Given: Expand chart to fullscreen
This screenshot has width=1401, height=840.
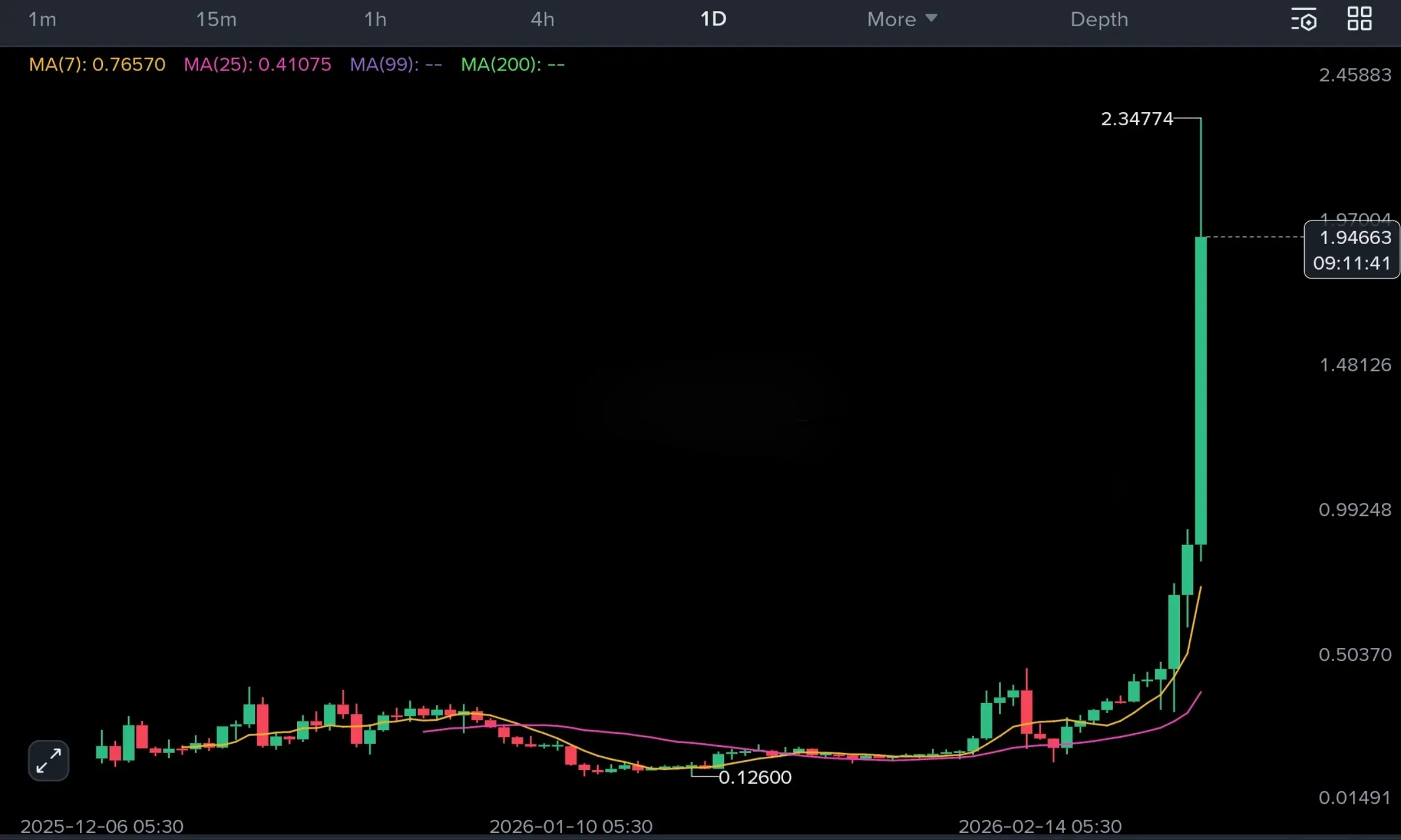Looking at the screenshot, I should click(x=49, y=760).
